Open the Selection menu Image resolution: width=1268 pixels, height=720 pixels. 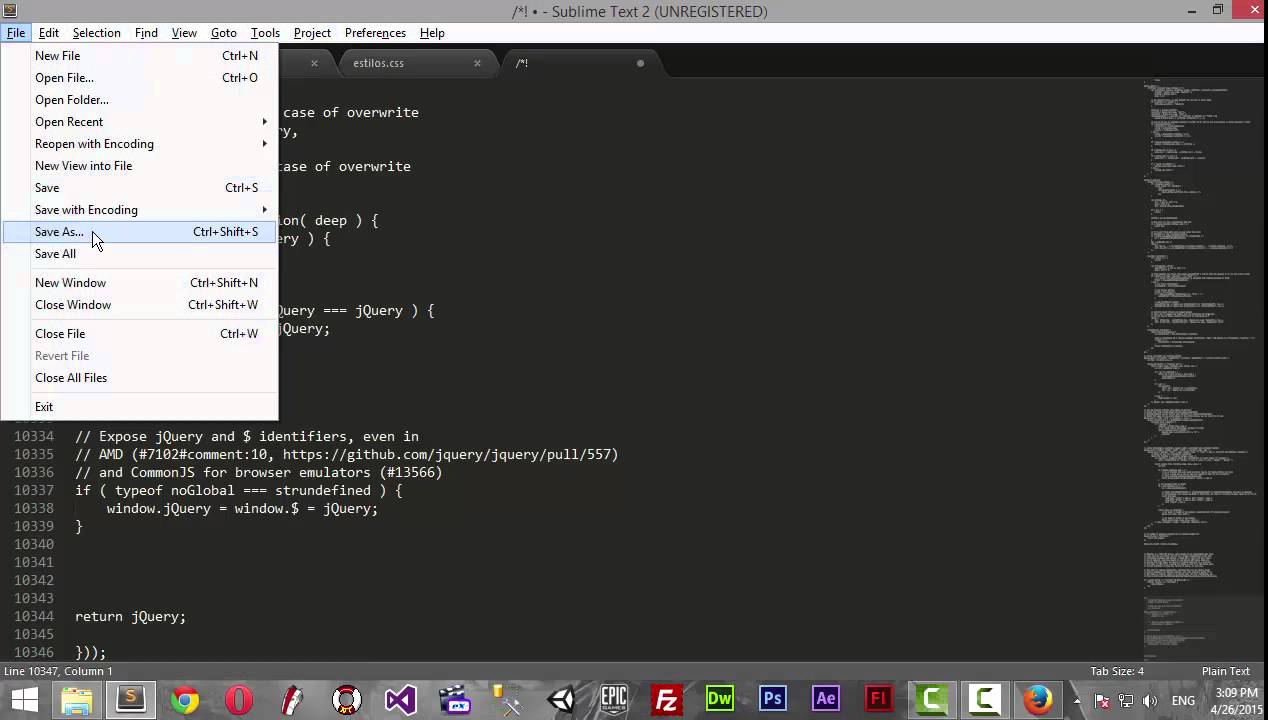pyautogui.click(x=96, y=33)
